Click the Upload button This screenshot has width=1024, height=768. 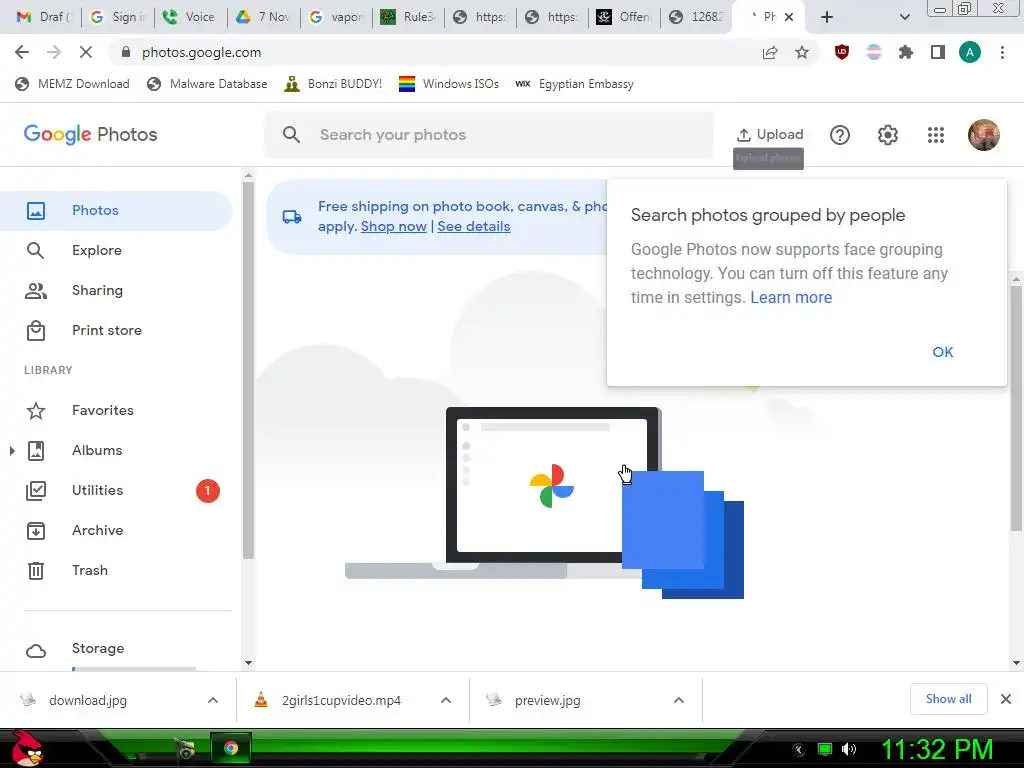pos(769,135)
